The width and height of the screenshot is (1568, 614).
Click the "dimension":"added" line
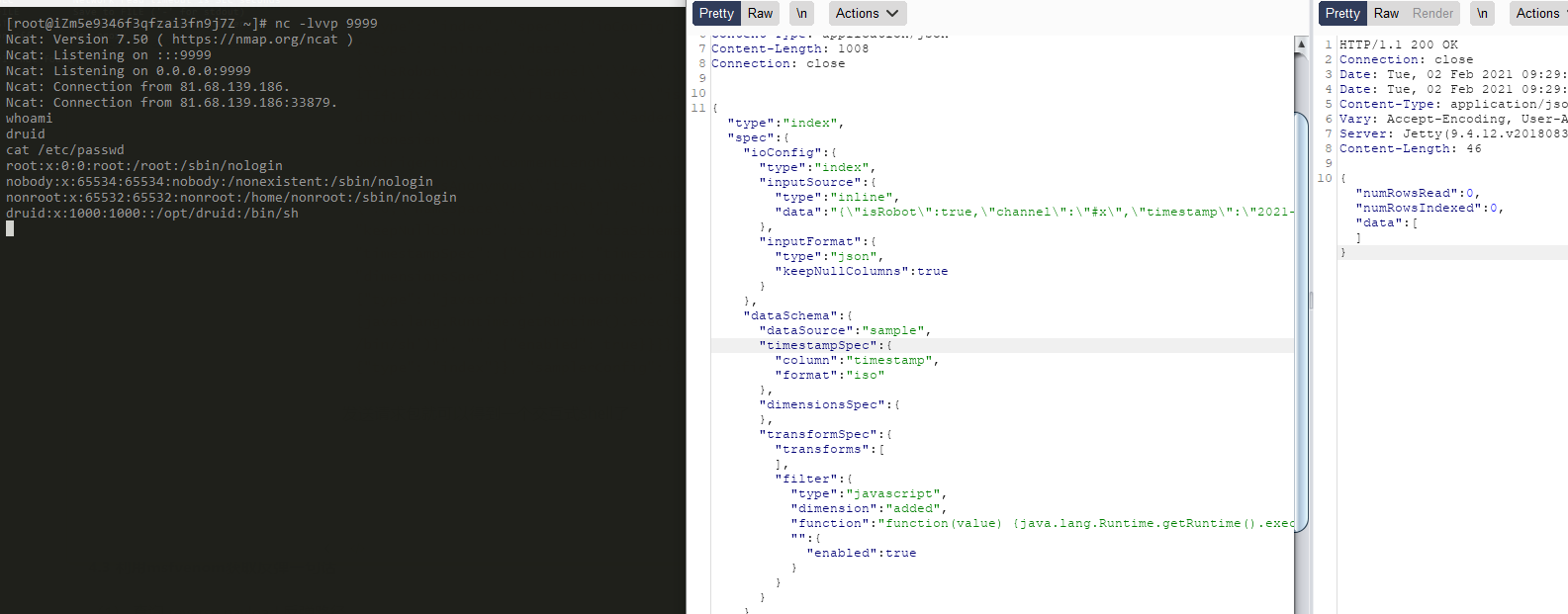tap(869, 508)
